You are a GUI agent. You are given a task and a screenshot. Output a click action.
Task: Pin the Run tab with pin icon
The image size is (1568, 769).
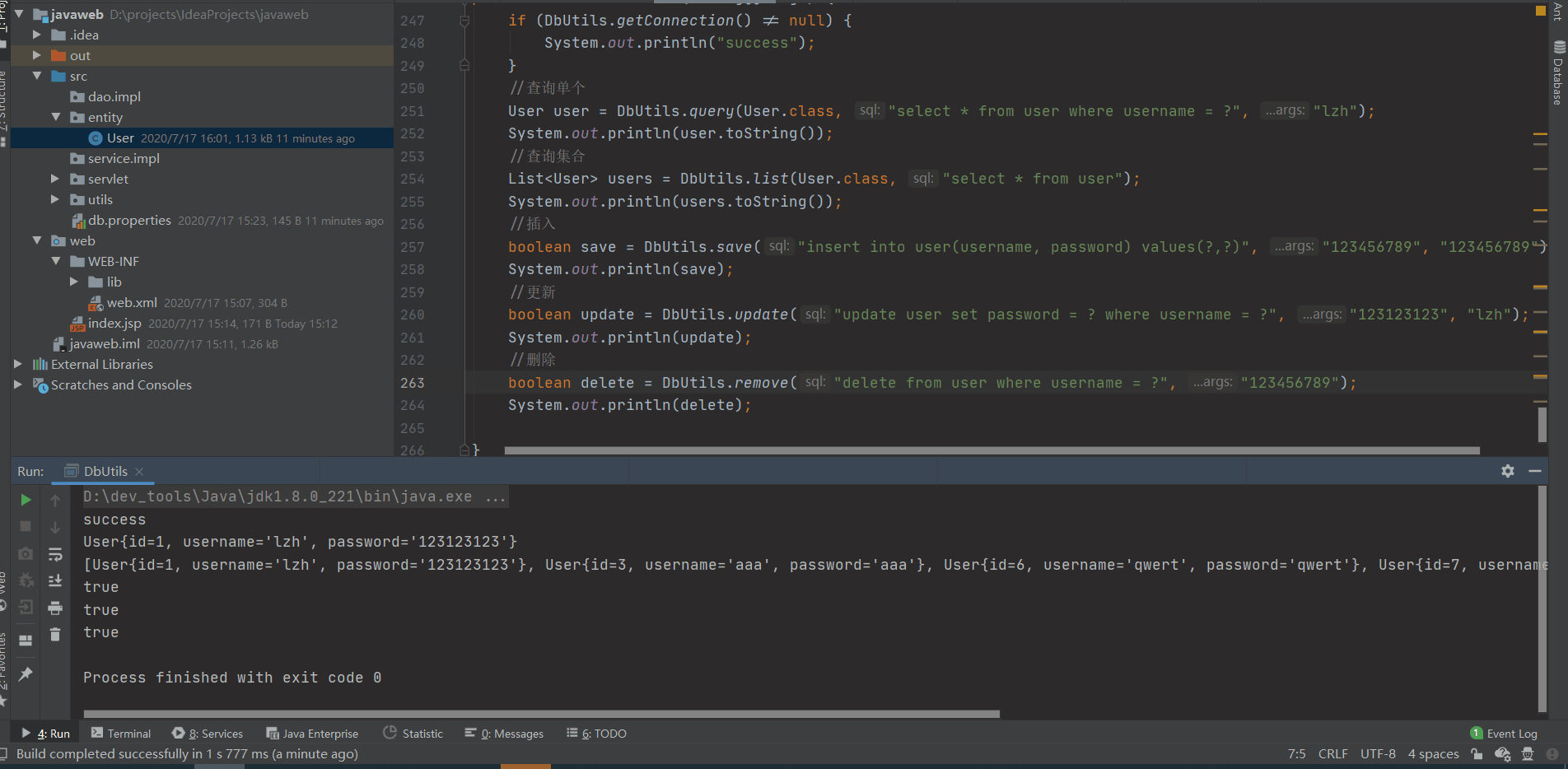26,673
